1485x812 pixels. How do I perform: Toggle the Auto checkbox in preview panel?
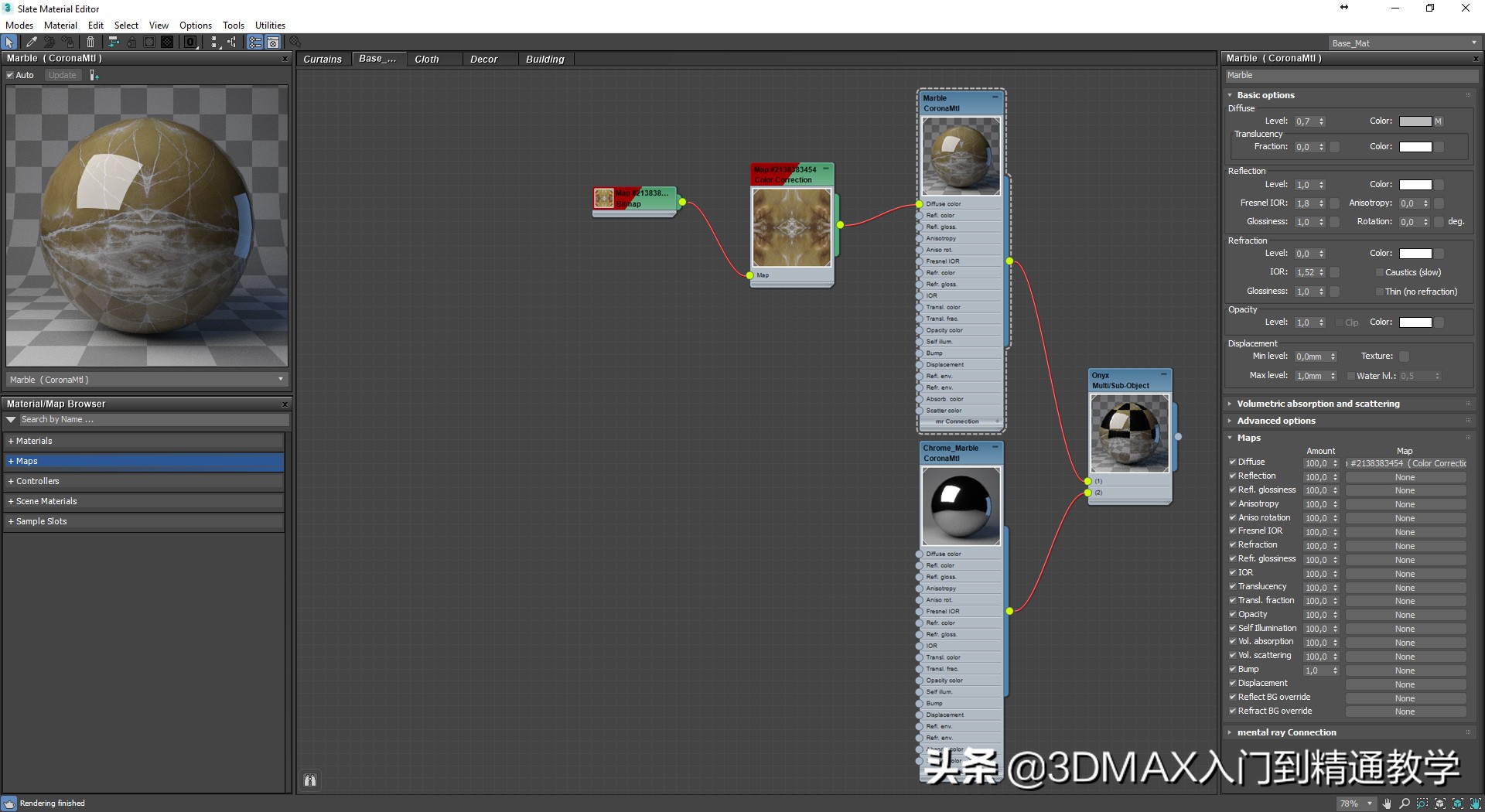click(10, 75)
